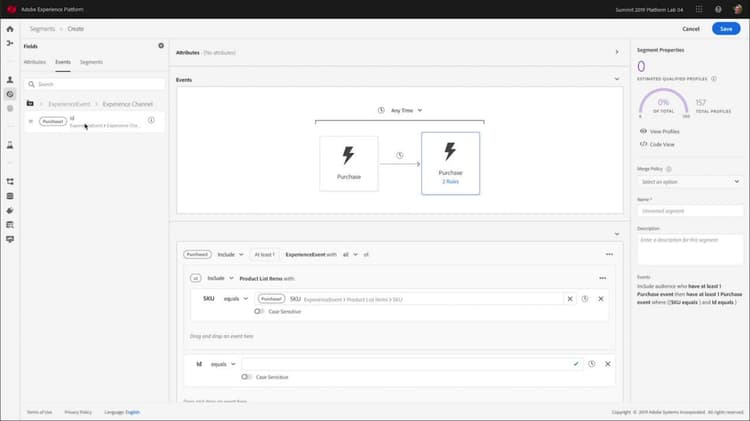
Task: Confirm Id value with the checkmark
Action: [576, 364]
